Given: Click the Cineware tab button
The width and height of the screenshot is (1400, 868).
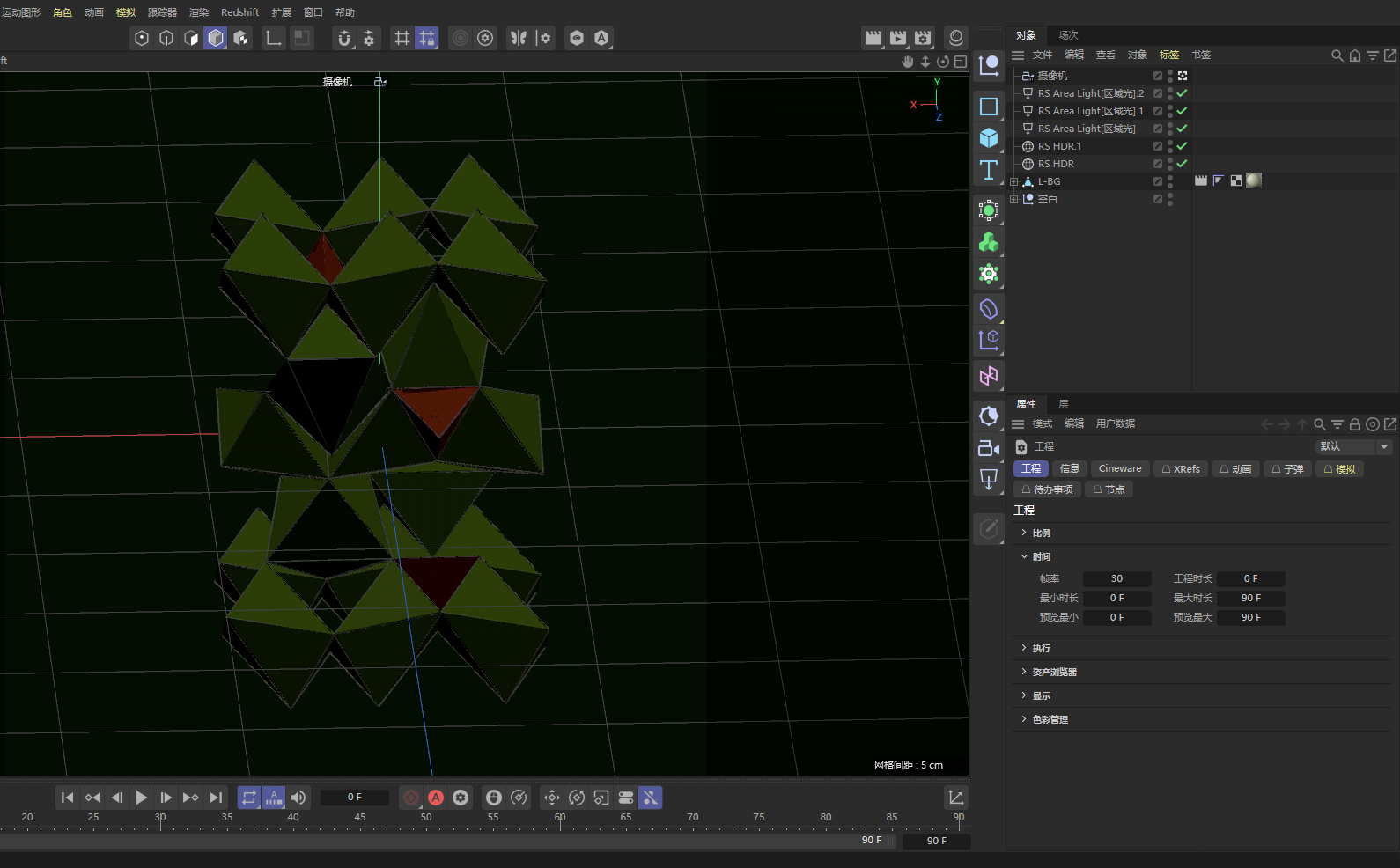Looking at the screenshot, I should coord(1120,469).
